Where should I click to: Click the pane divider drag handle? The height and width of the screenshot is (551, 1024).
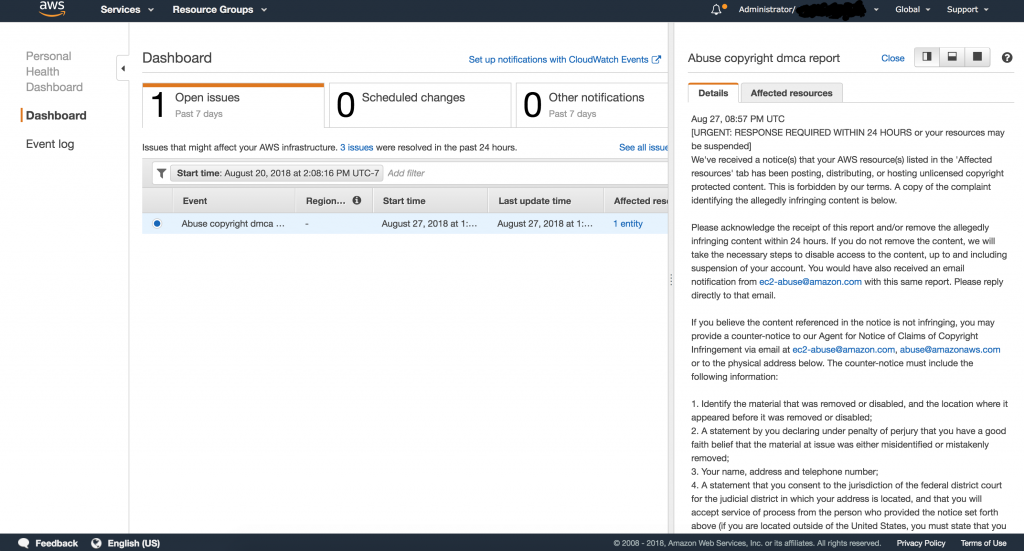671,279
